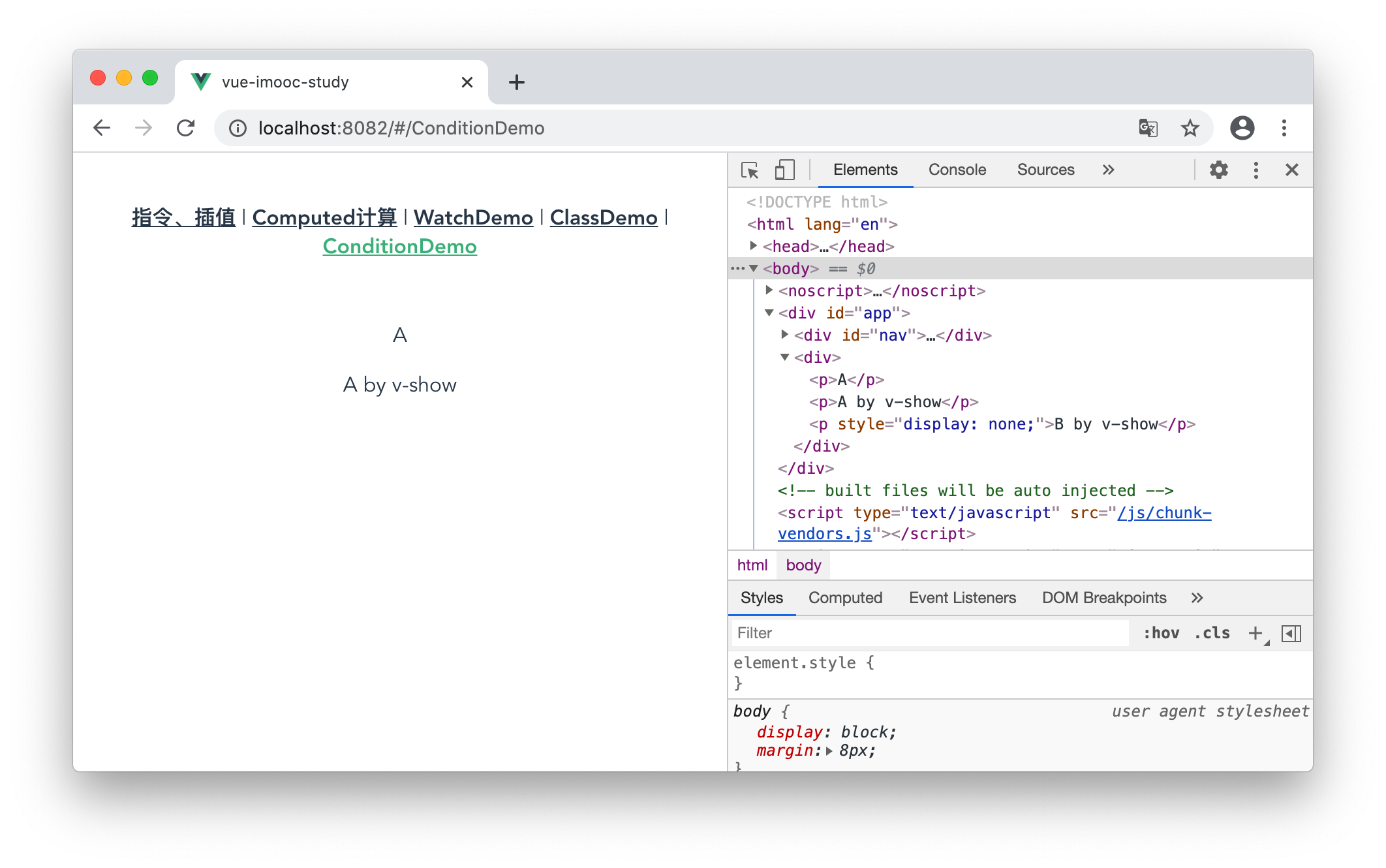Open the Chrome profile menu
1386x868 pixels.
[1242, 128]
